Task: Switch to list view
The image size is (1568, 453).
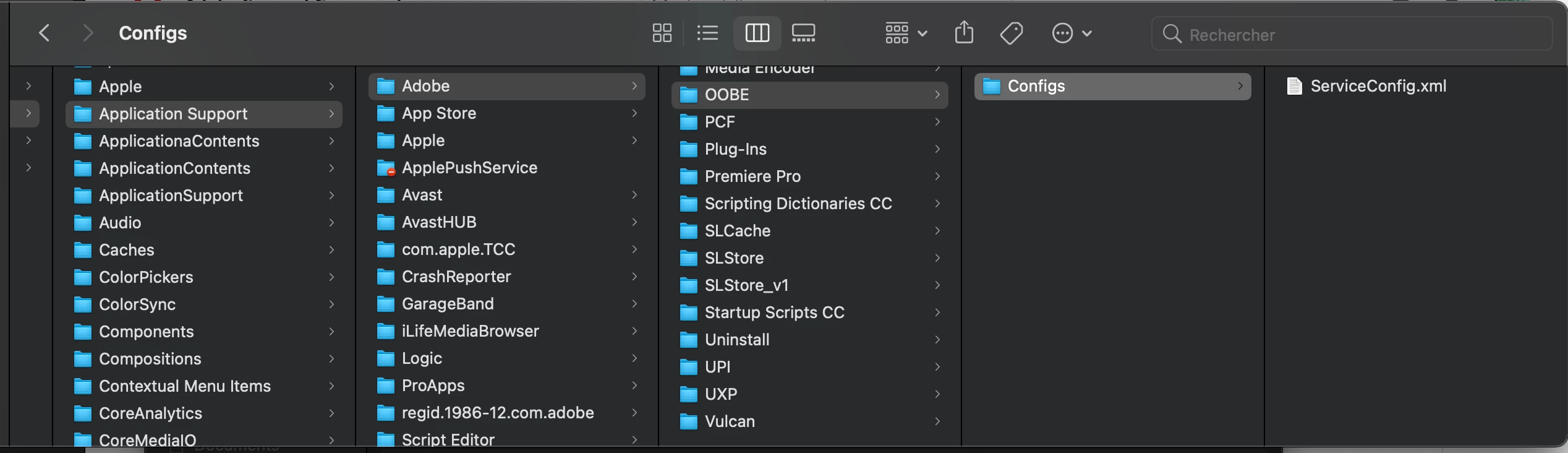Action: tap(707, 33)
